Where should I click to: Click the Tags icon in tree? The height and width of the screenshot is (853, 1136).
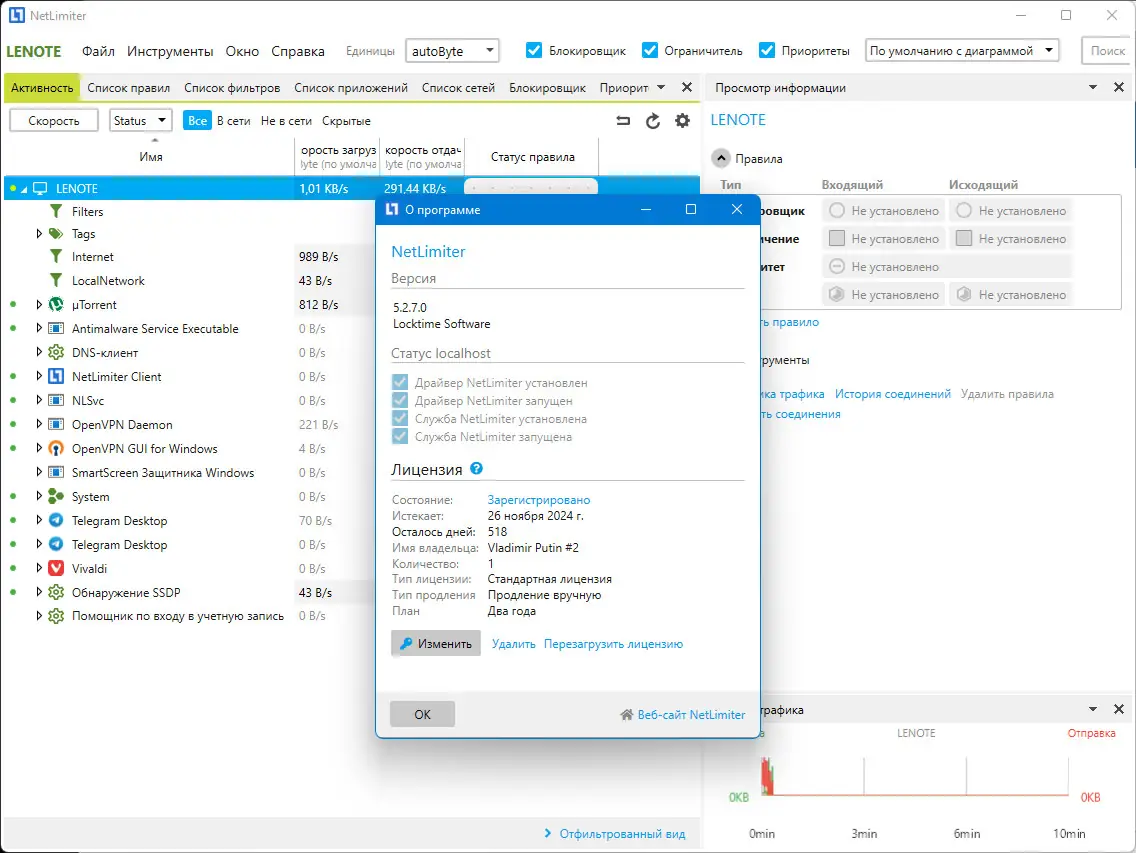coord(56,233)
